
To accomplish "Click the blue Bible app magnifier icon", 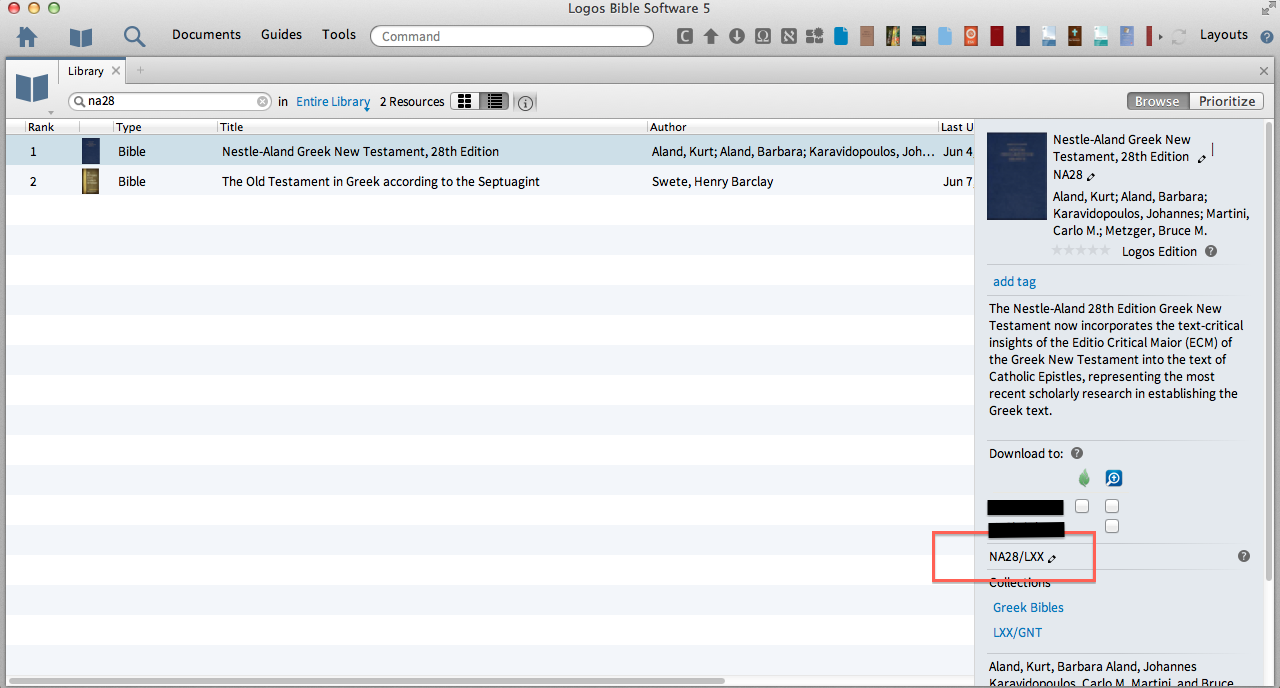I will (1113, 479).
